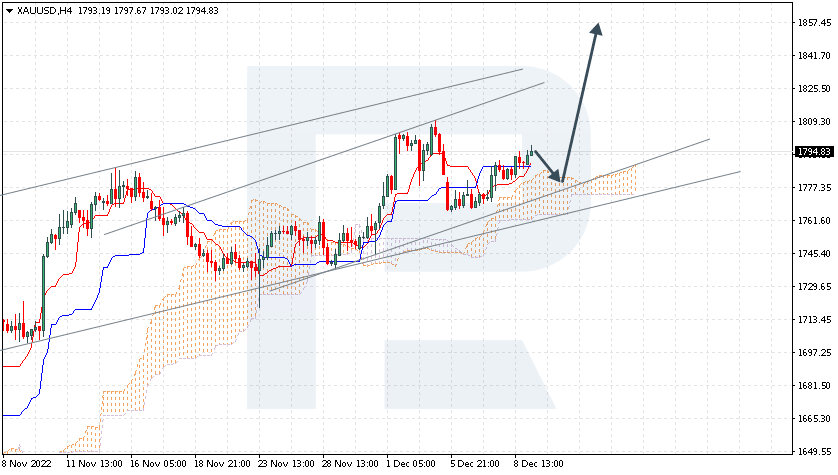The image size is (838, 475).
Task: Select the current price tag 1794.83
Action: point(814,152)
